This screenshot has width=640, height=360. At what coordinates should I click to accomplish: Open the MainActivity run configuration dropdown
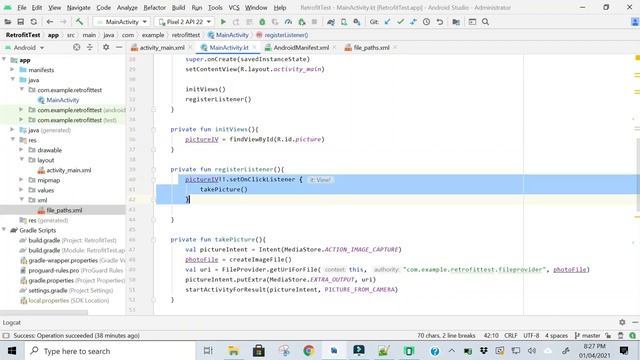(x=122, y=22)
